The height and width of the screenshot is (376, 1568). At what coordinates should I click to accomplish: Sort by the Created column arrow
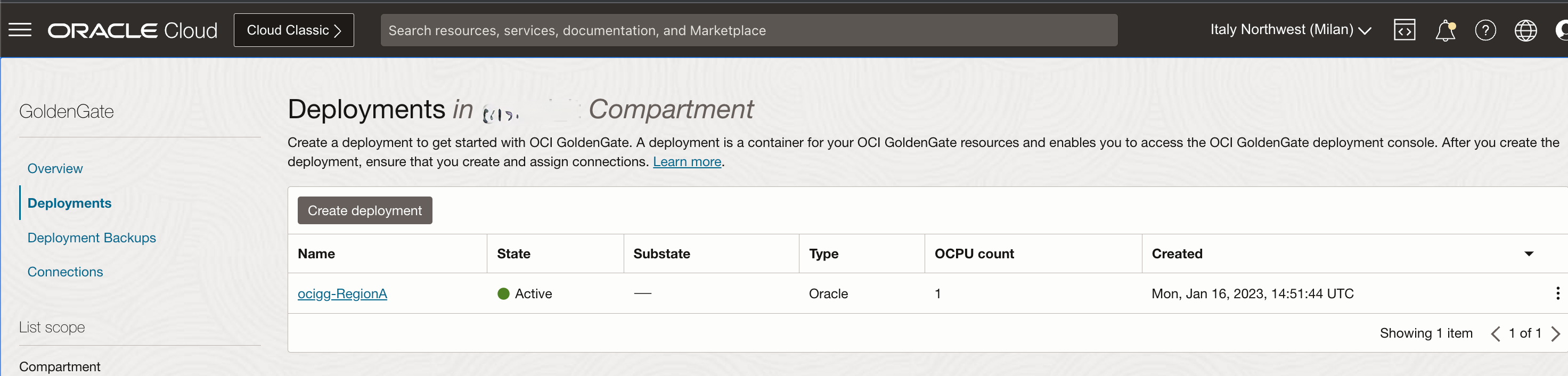click(x=1529, y=254)
